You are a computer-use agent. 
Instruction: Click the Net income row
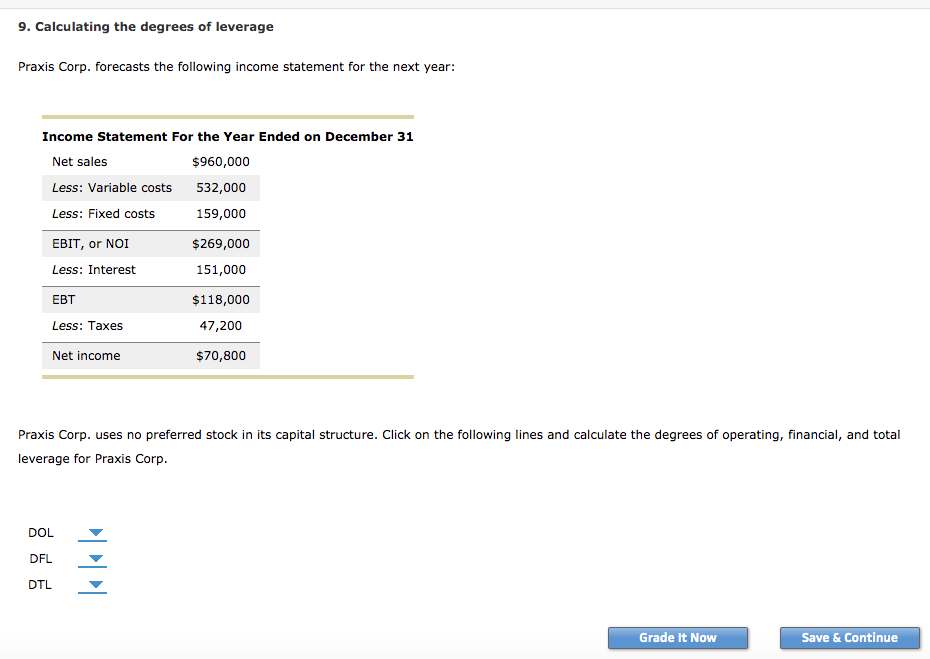pos(84,355)
